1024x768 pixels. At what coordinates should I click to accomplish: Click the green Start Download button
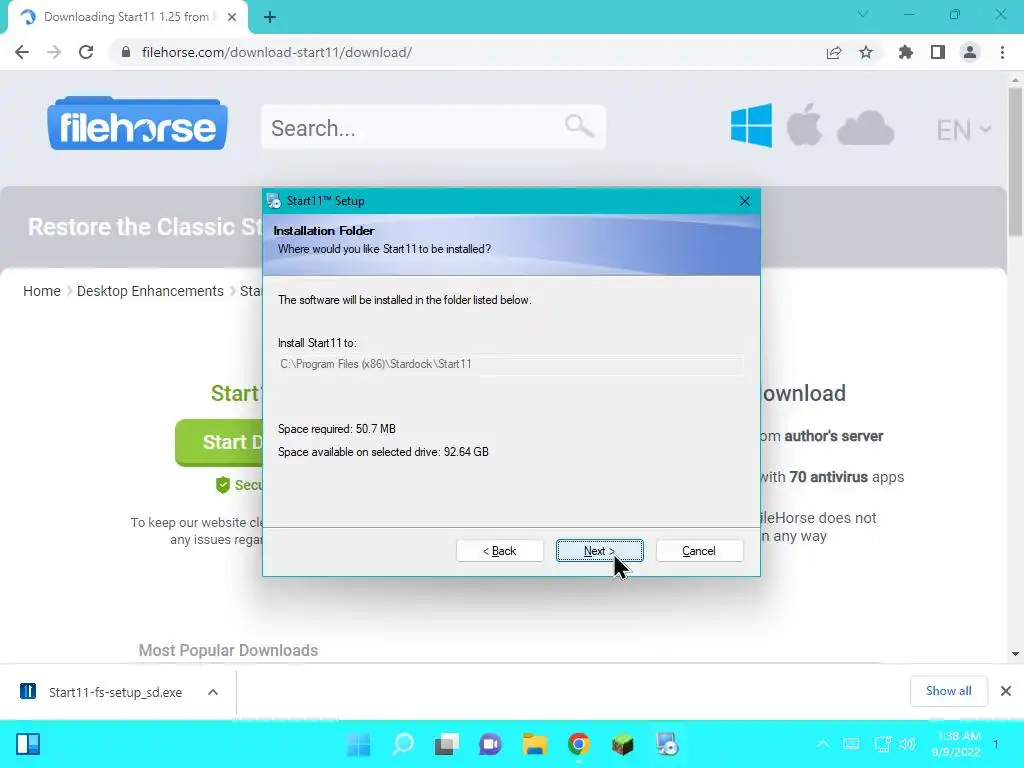pyautogui.click(x=219, y=442)
